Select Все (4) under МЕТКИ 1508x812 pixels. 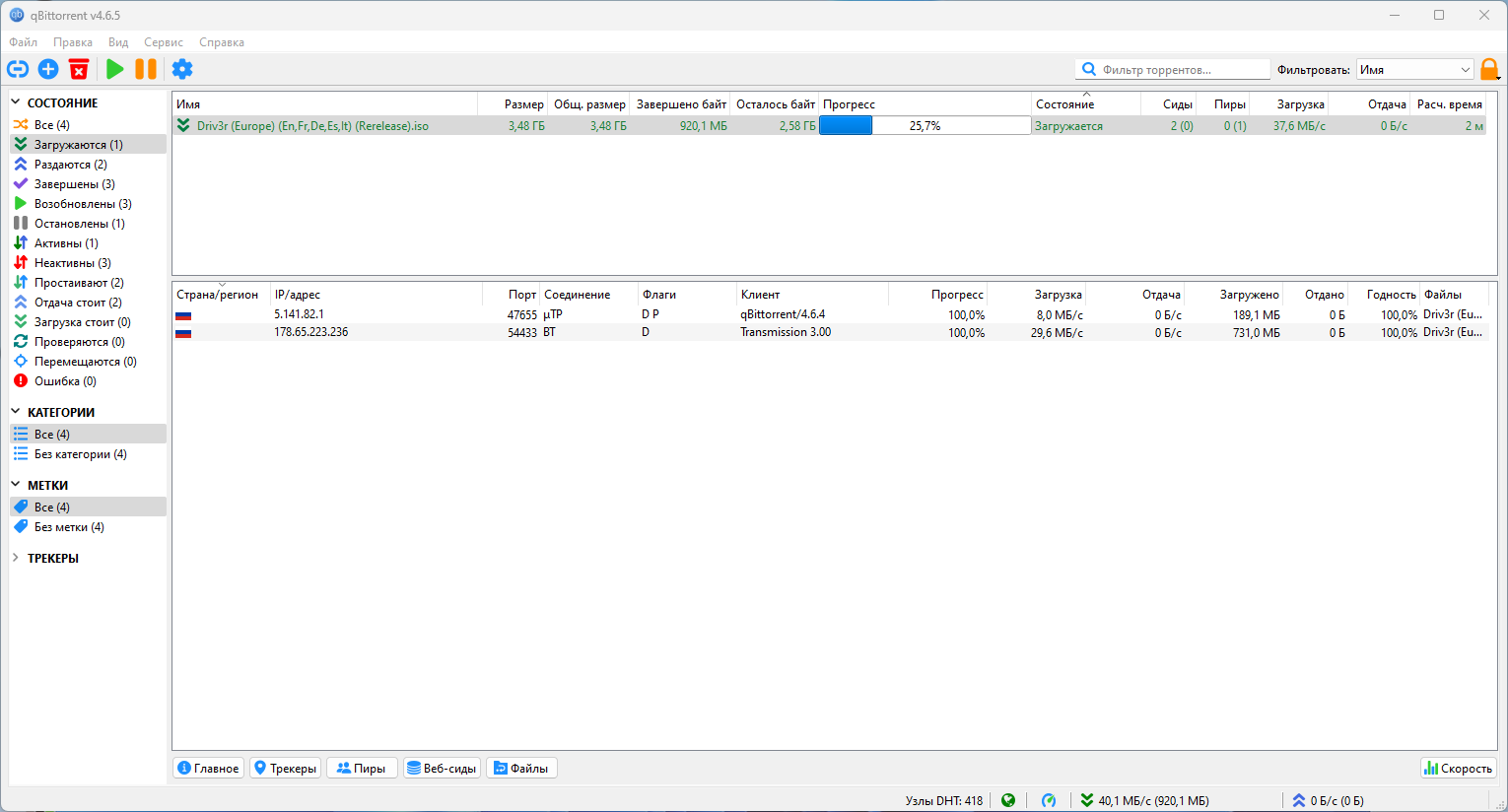88,507
